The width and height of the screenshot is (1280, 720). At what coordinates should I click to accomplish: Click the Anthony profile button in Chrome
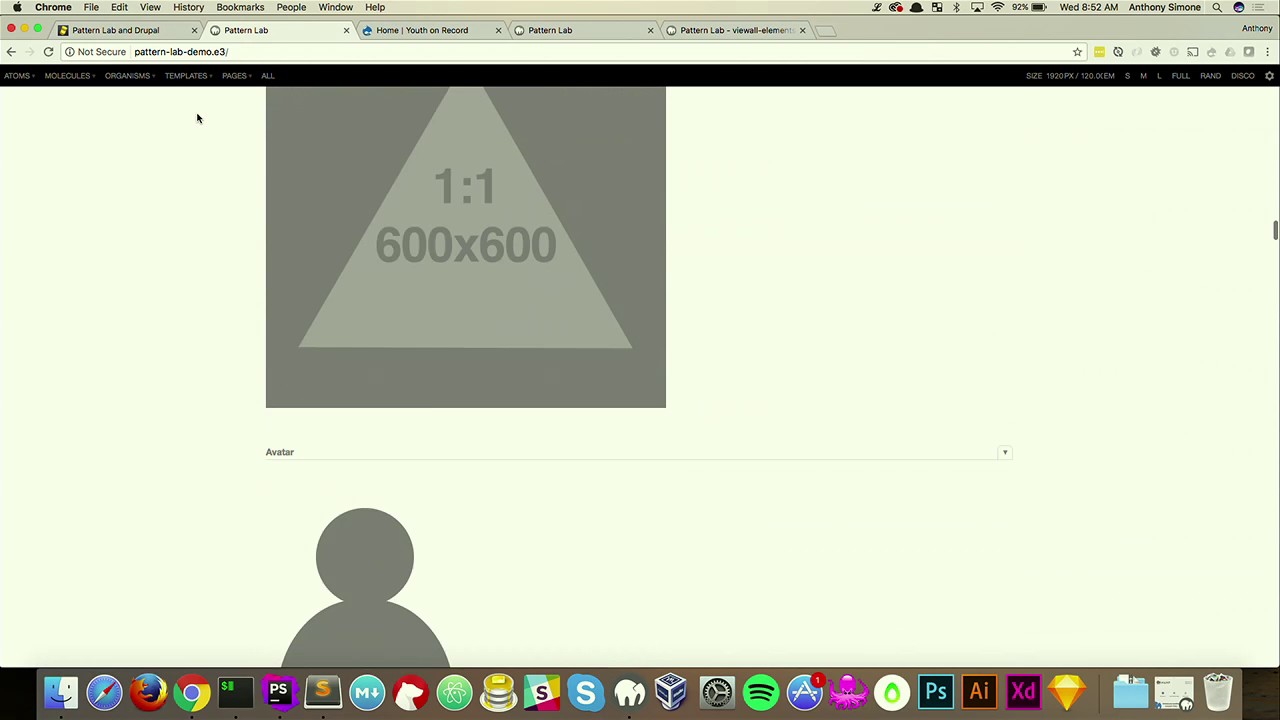click(x=1257, y=29)
